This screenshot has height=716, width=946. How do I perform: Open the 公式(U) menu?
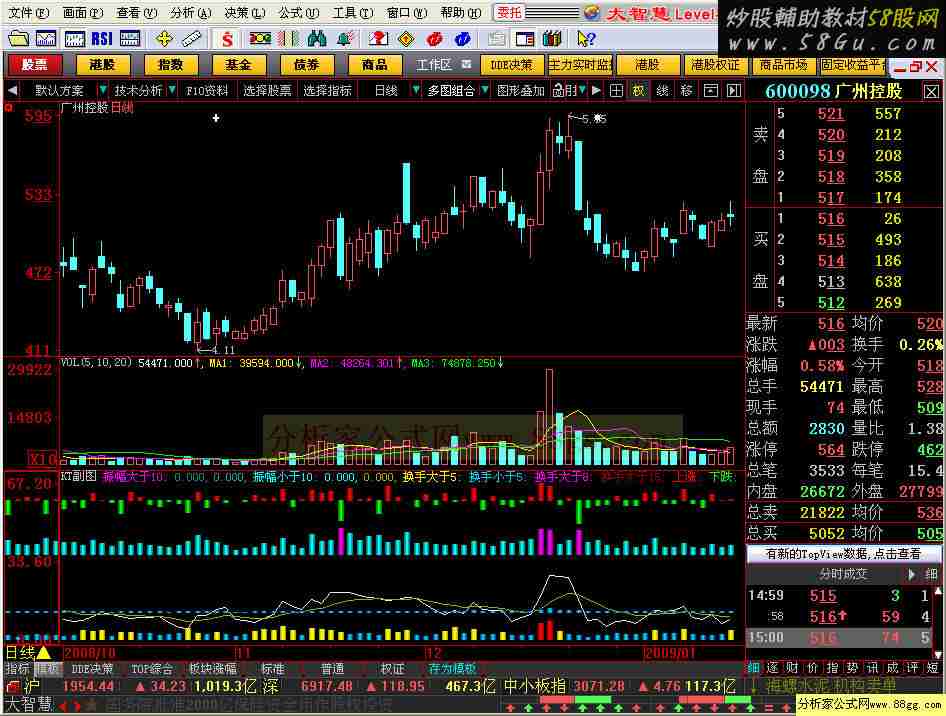tap(299, 13)
